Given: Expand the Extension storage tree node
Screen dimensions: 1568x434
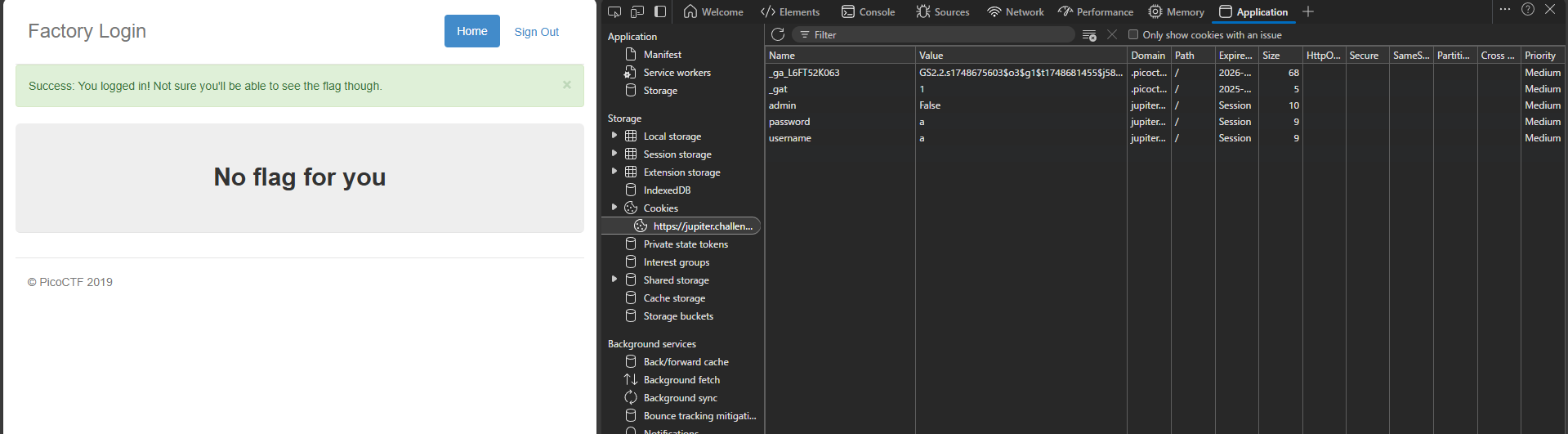Looking at the screenshot, I should click(x=614, y=172).
